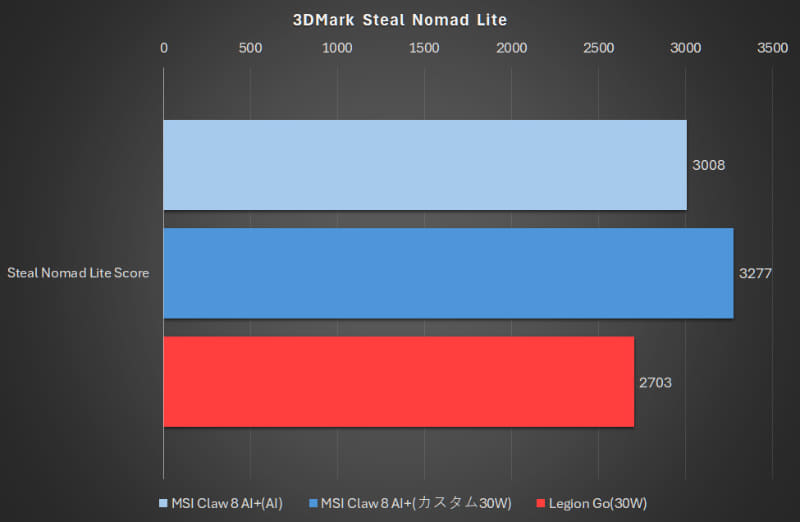800x522 pixels.
Task: Click the light blue legend swatch for MSI Claw 8 AI+(AI)
Action: (x=163, y=503)
